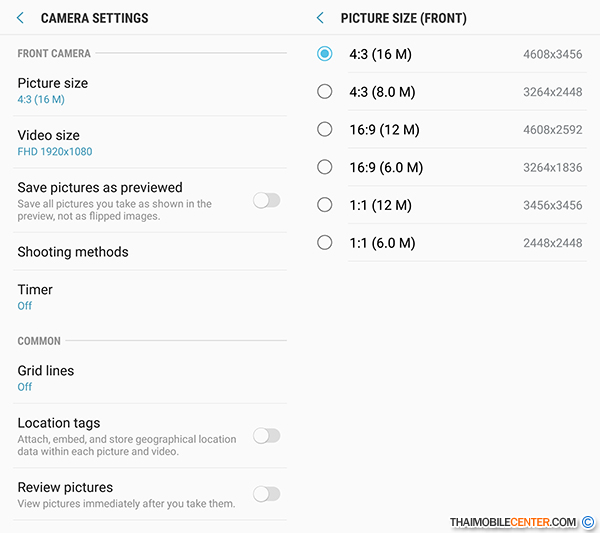600x533 pixels.
Task: Choose 16:9 (12 M) radio option
Action: coord(324,129)
